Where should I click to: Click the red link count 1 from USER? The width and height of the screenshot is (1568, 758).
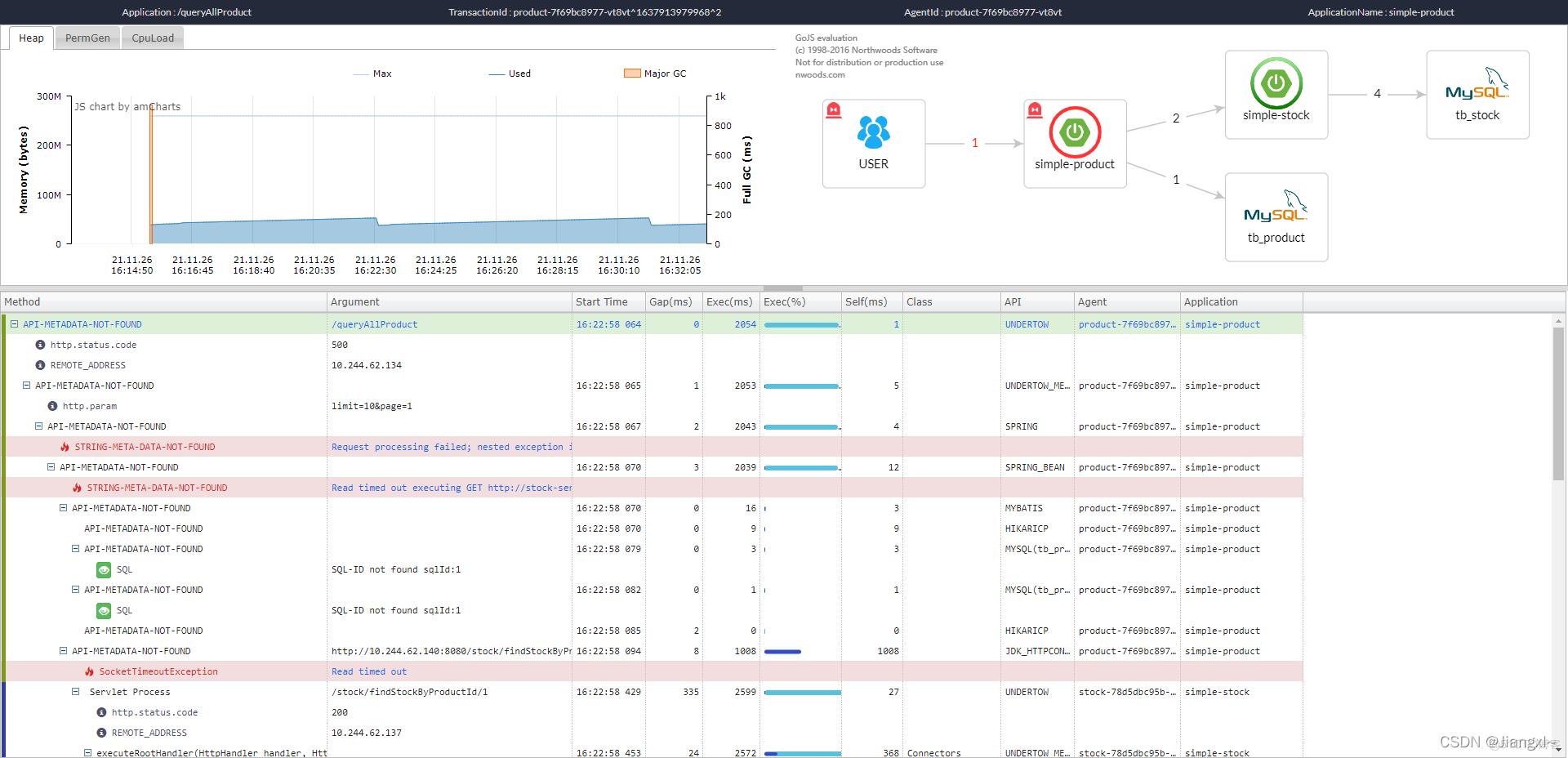coord(974,143)
